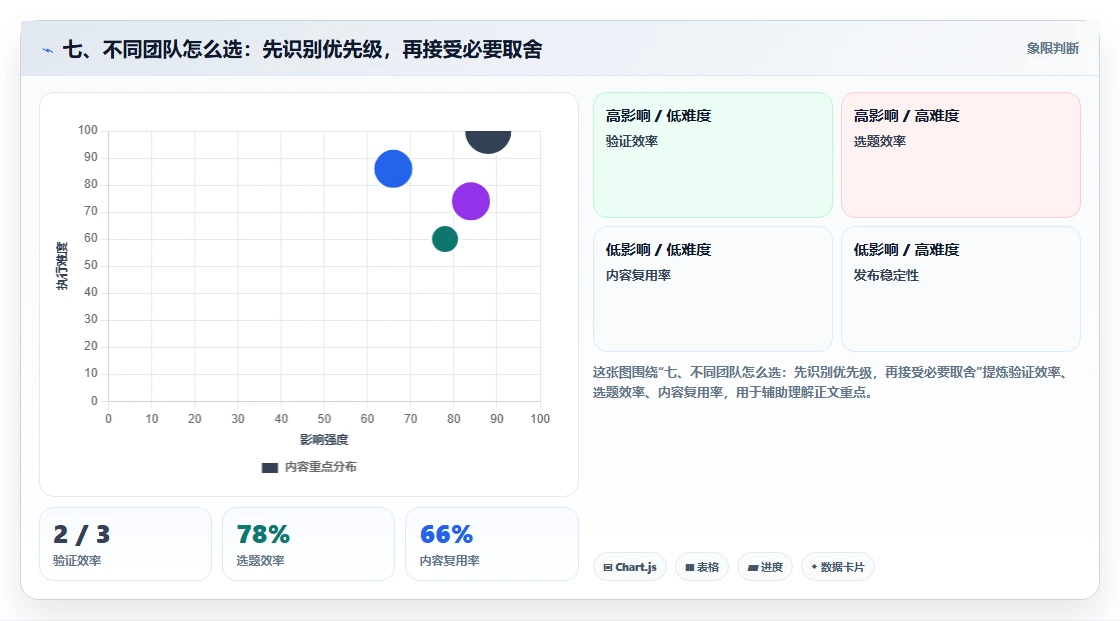The width and height of the screenshot is (1120, 621).
Task: Click the description paragraph starting 这张图围绕
Action: coord(831,382)
